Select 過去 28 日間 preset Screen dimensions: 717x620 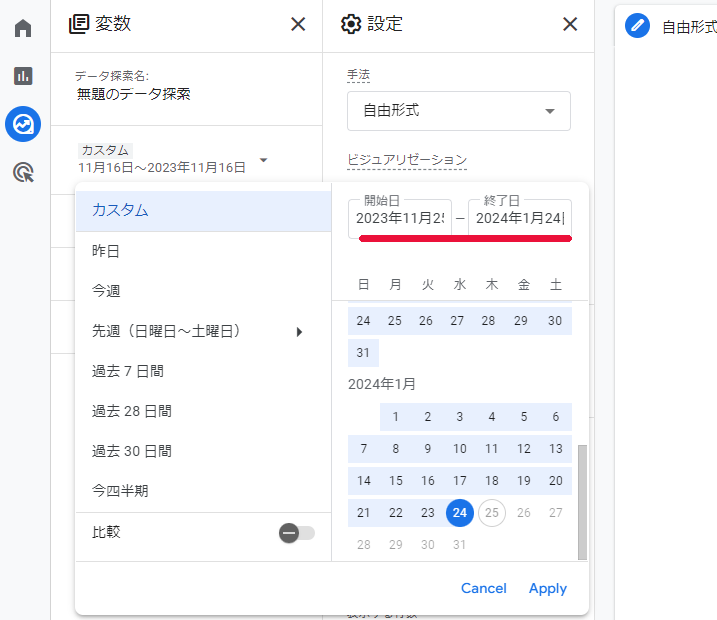point(132,411)
